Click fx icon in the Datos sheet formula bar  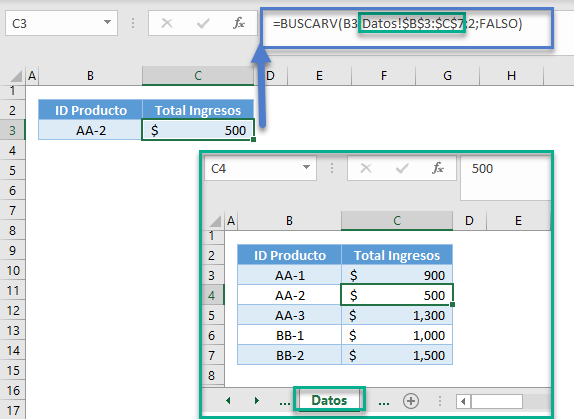point(438,168)
